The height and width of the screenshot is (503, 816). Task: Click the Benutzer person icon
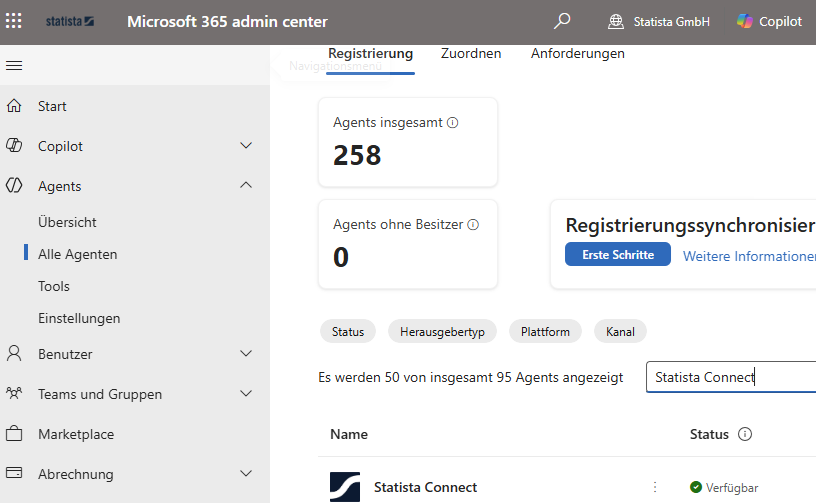[x=14, y=354]
